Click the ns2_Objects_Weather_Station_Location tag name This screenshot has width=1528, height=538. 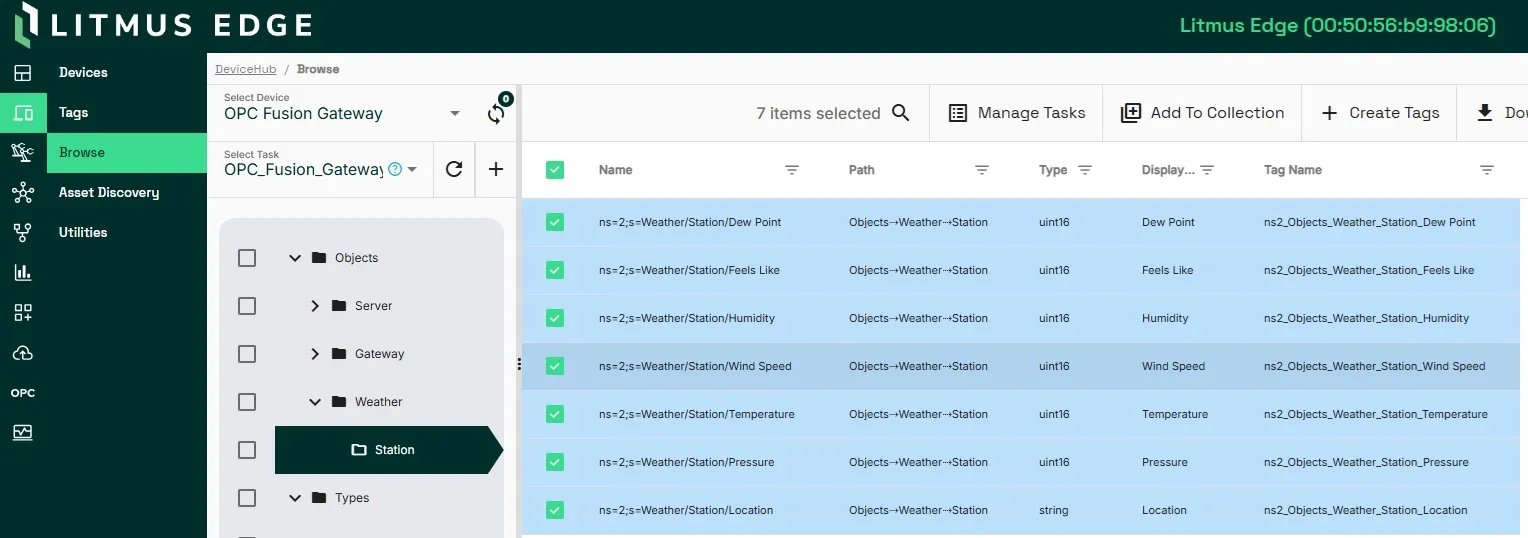click(1366, 510)
